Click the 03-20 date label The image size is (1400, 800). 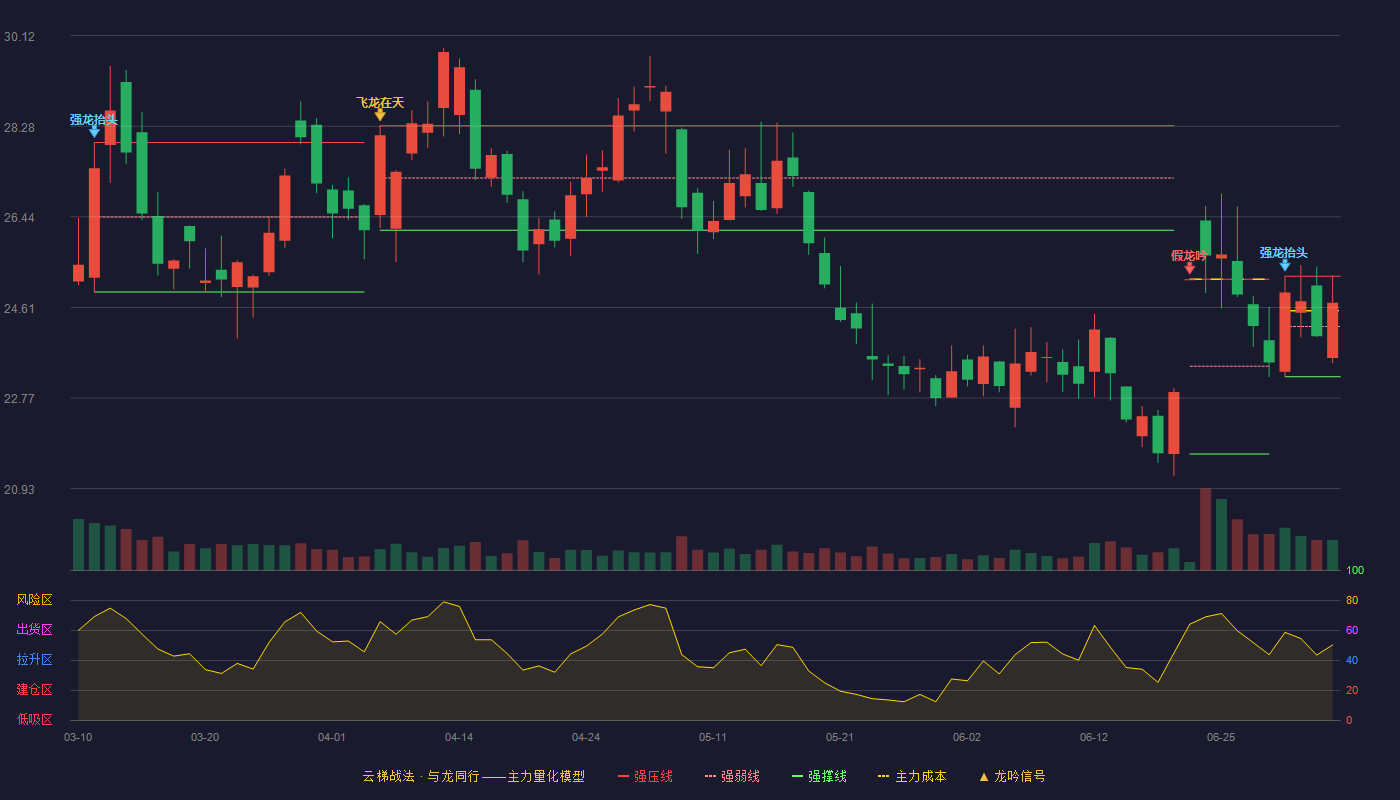point(205,737)
